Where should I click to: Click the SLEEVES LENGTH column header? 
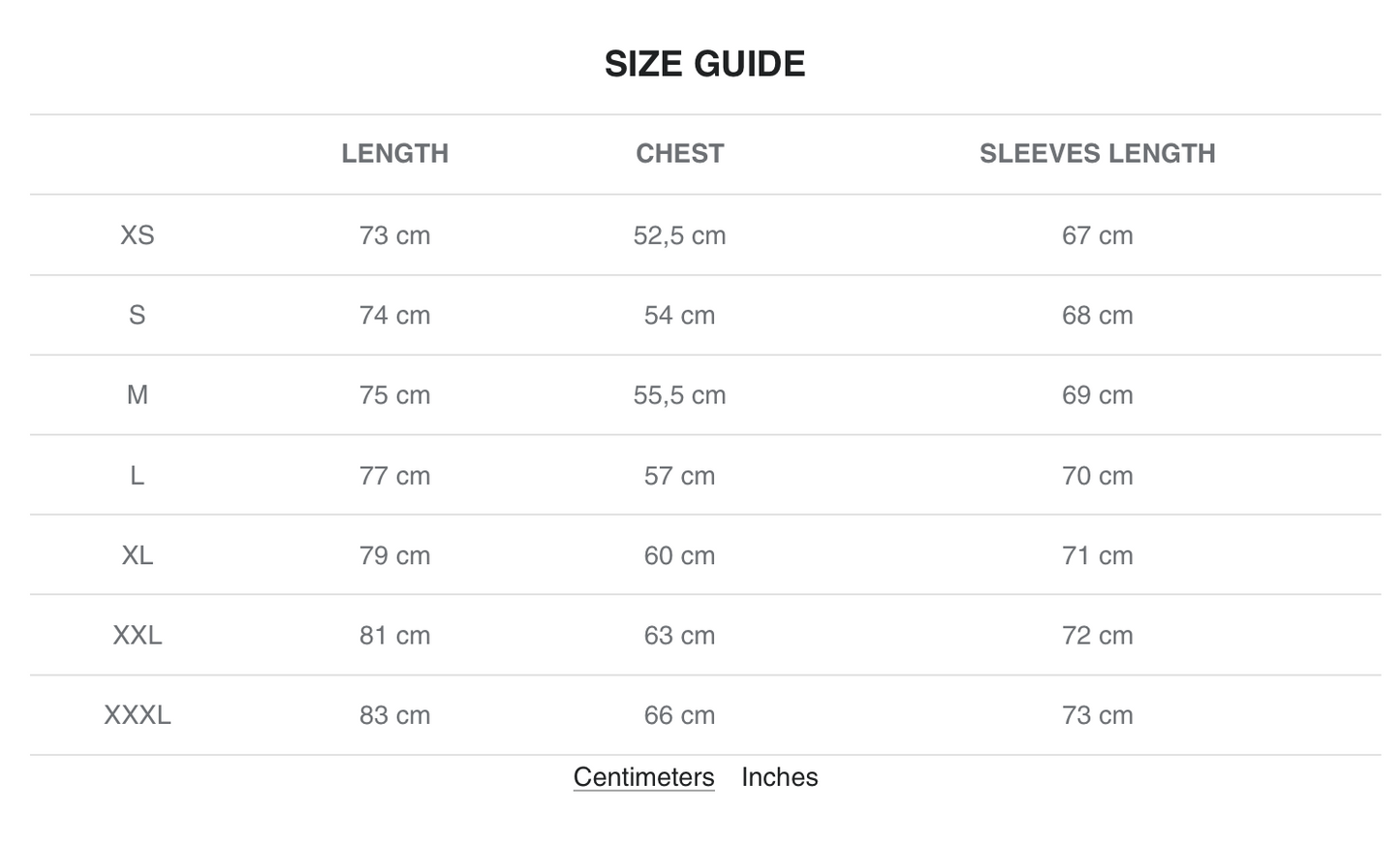tap(1097, 153)
